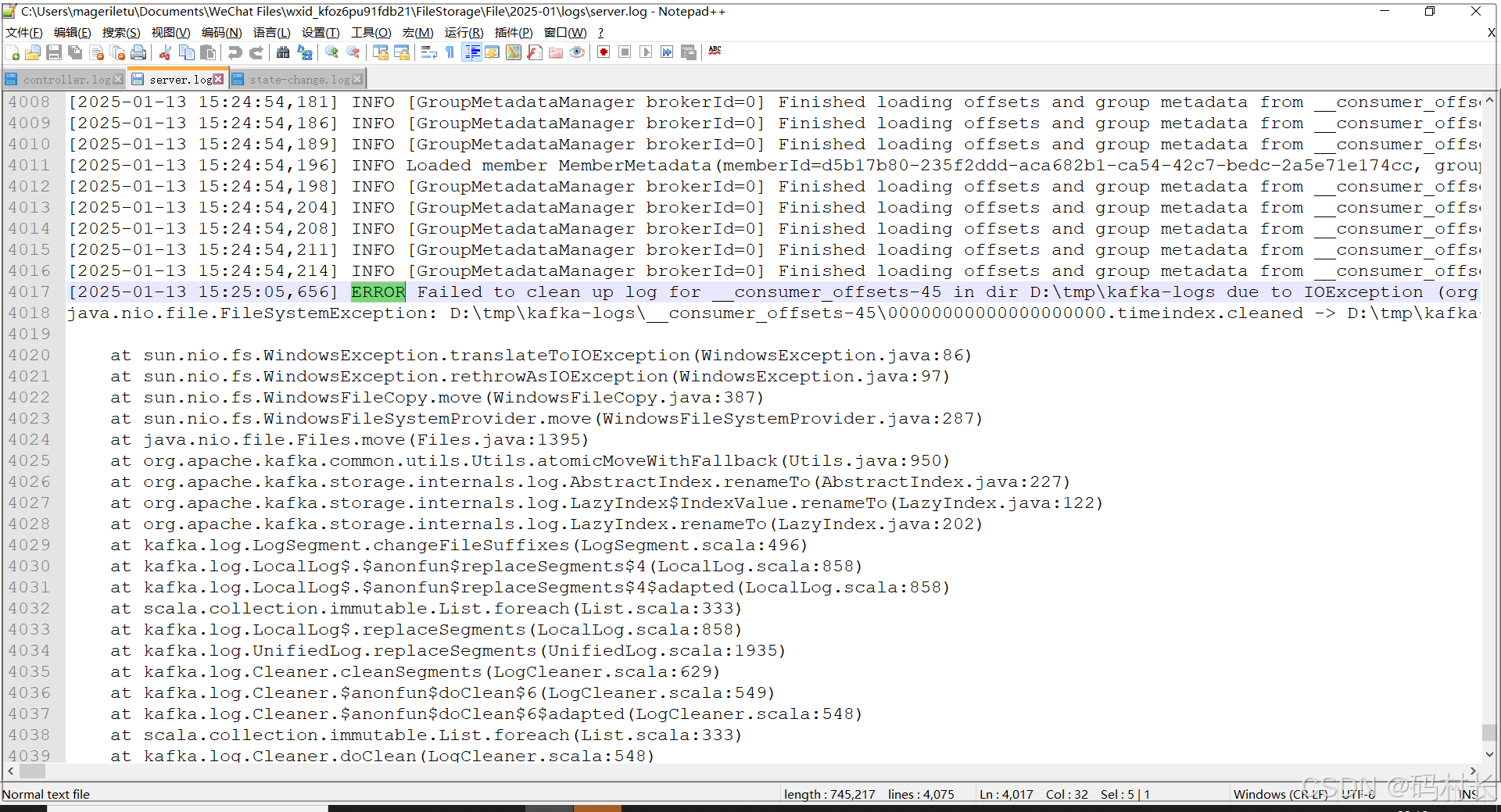Click the Stop Recording macro icon

tap(625, 52)
